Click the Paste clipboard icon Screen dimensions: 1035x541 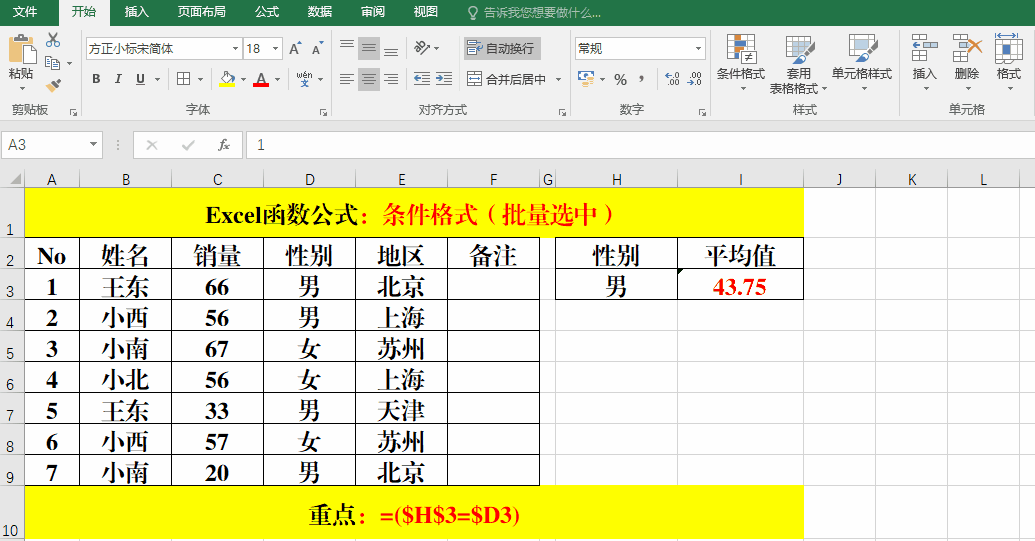[x=21, y=50]
